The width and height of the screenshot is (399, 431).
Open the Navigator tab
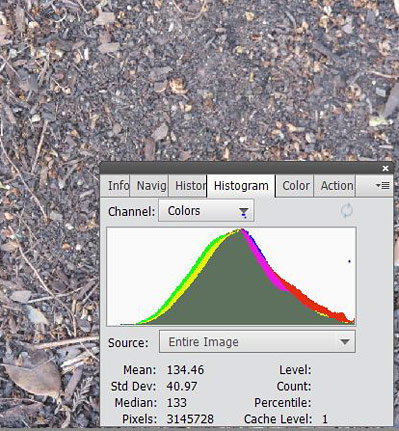(150, 186)
